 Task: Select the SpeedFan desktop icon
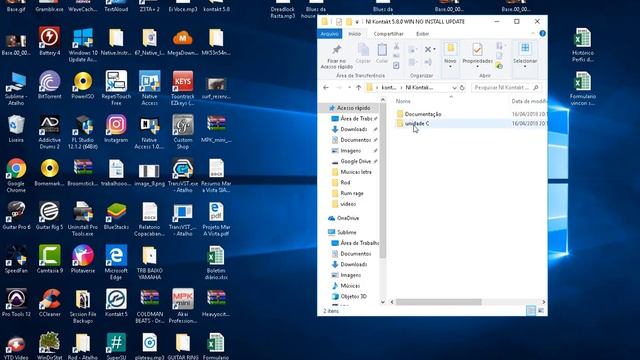(16, 259)
